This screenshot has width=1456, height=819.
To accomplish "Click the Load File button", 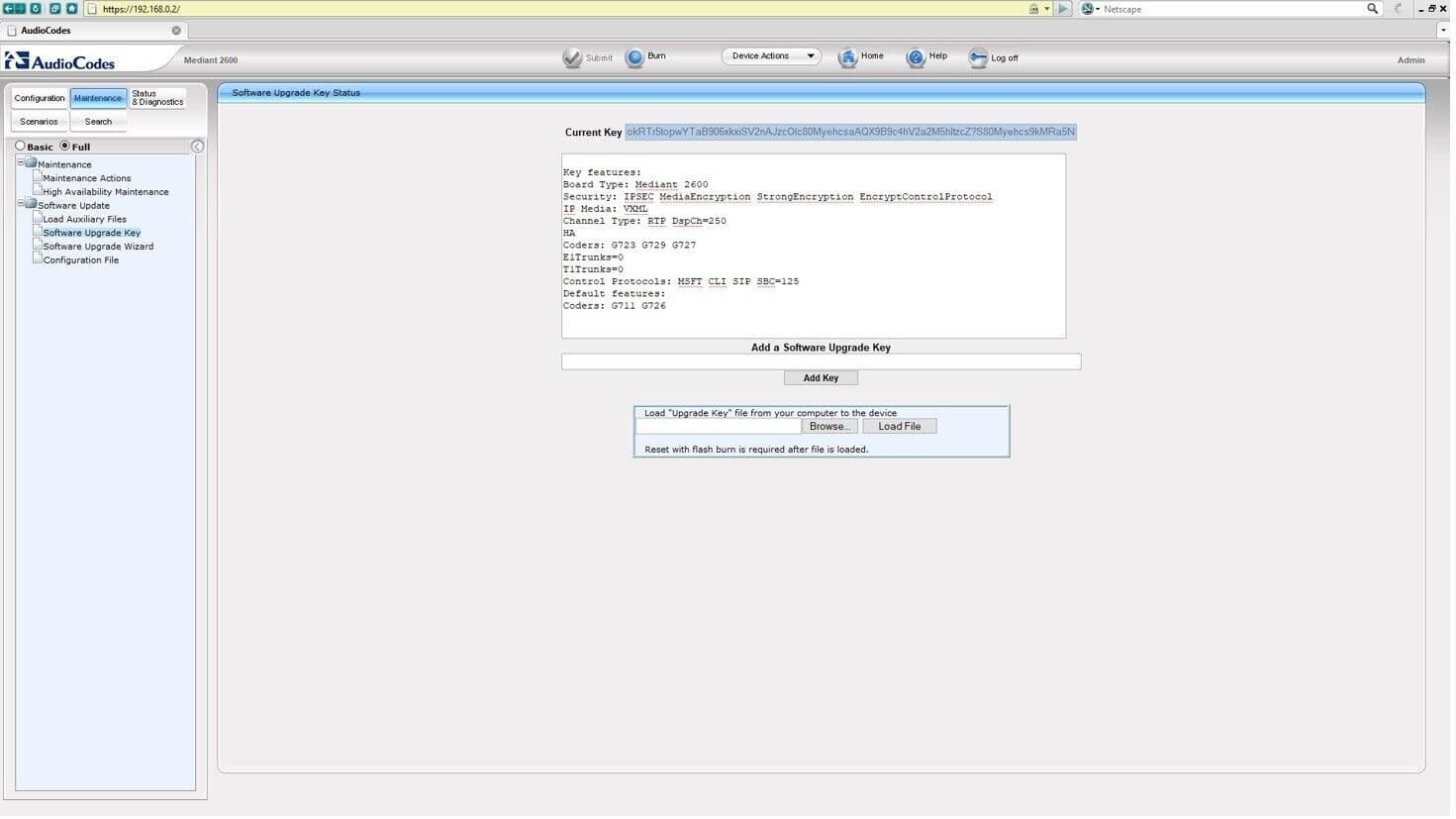I will point(898,425).
